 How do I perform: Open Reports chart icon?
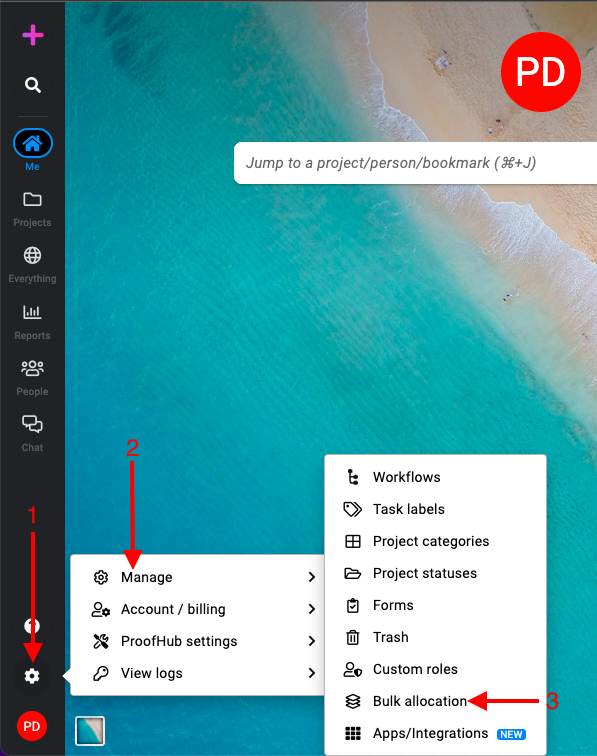click(x=32, y=312)
